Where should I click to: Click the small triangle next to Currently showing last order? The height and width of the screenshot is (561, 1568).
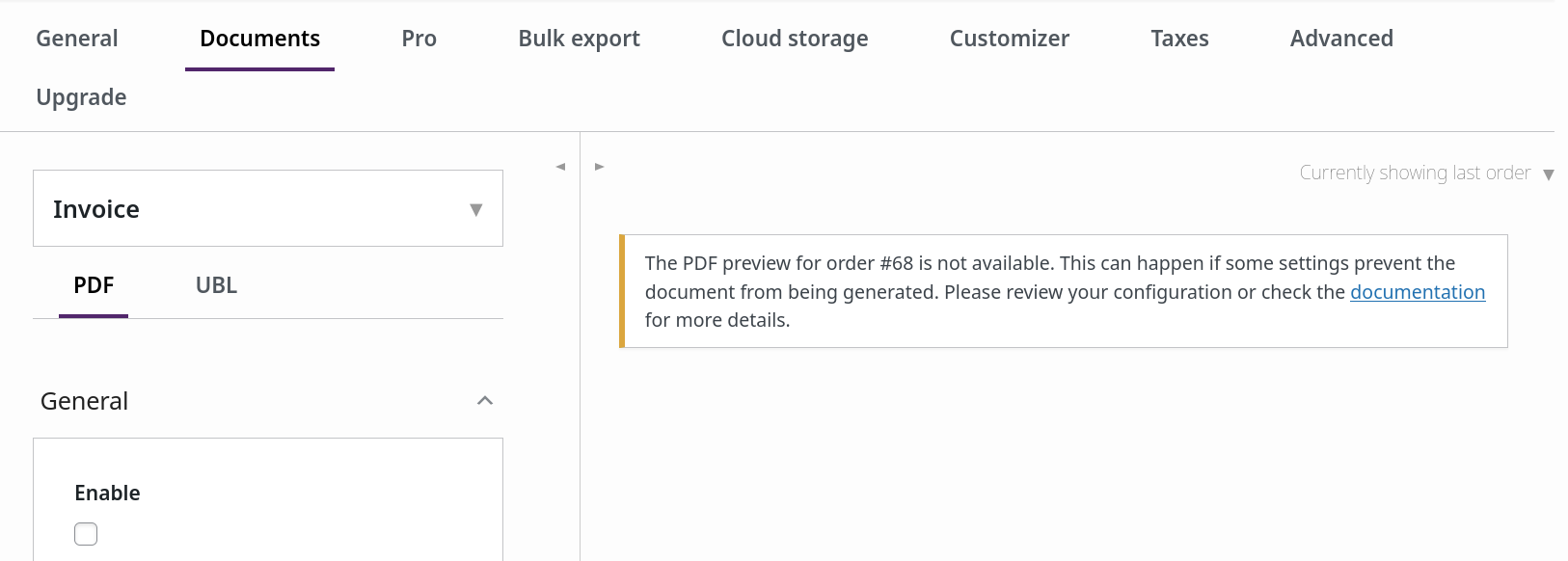[x=1550, y=174]
